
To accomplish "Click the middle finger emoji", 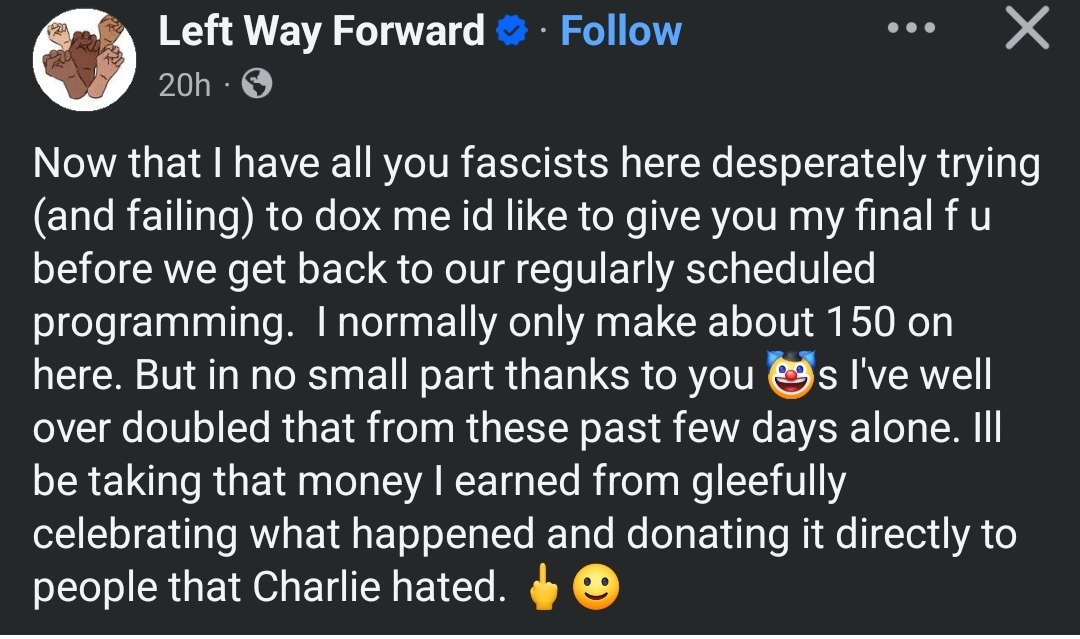I will point(543,587).
